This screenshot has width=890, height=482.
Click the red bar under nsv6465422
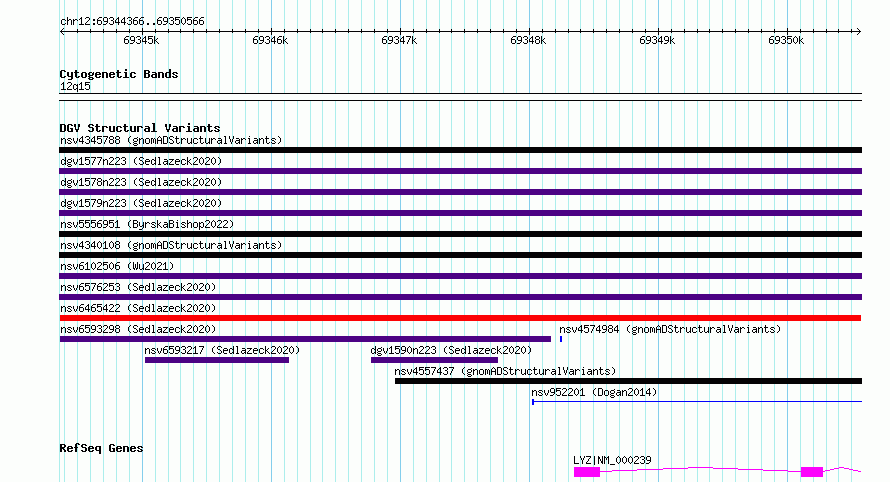click(460, 318)
